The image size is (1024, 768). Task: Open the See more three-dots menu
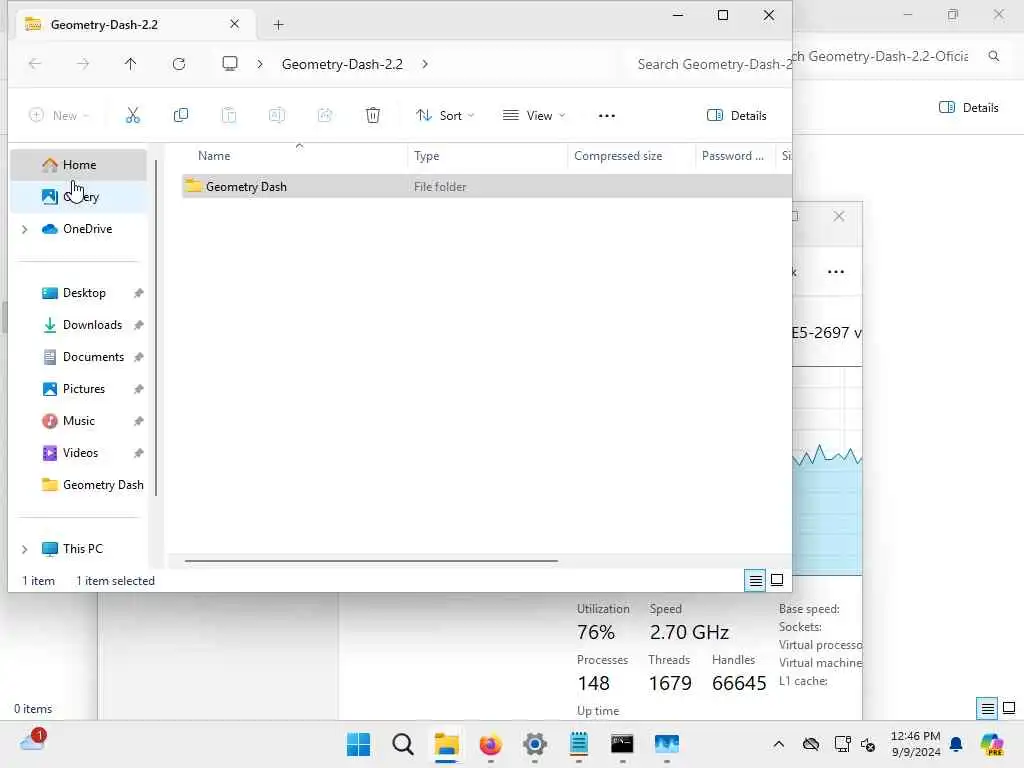[607, 116]
